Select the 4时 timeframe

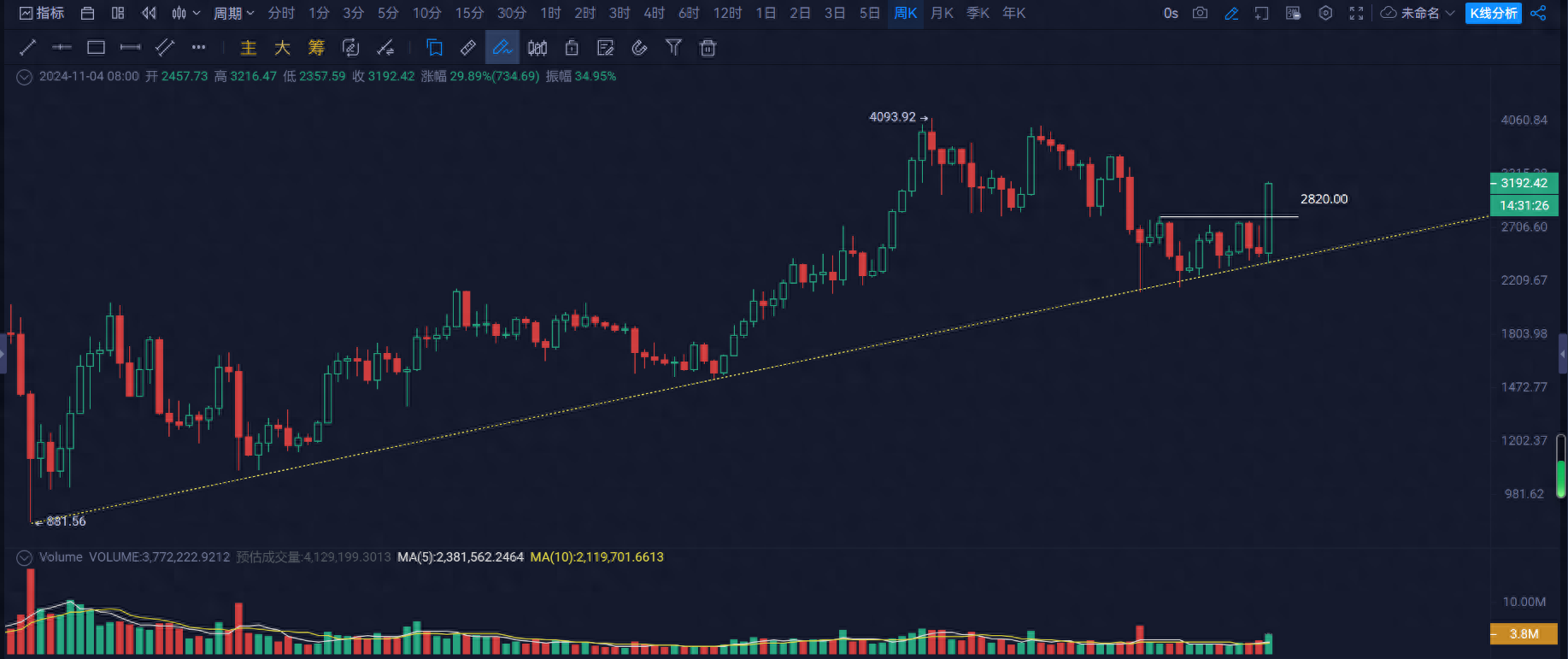click(x=654, y=13)
